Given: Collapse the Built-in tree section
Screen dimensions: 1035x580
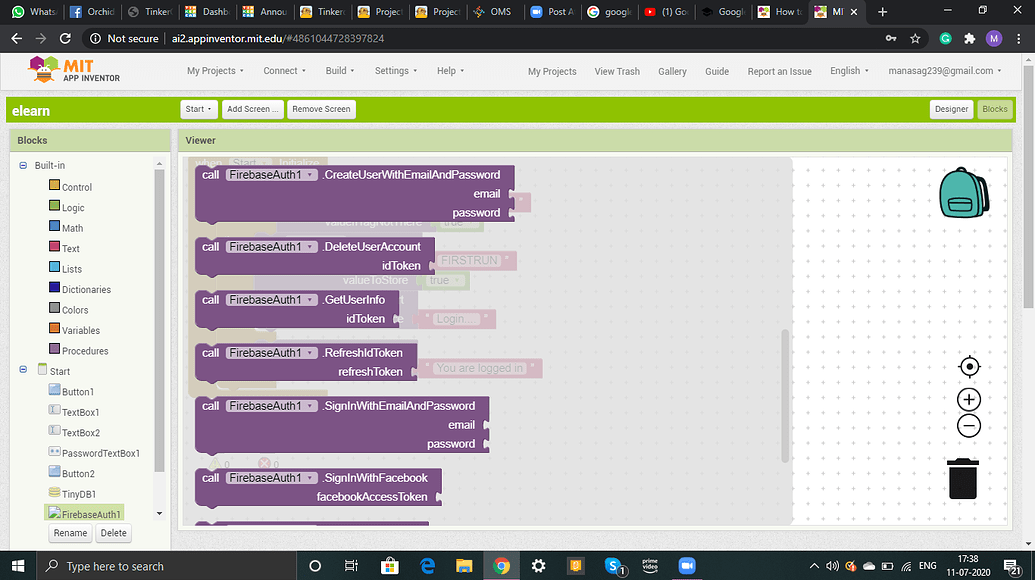Looking at the screenshot, I should (23, 165).
